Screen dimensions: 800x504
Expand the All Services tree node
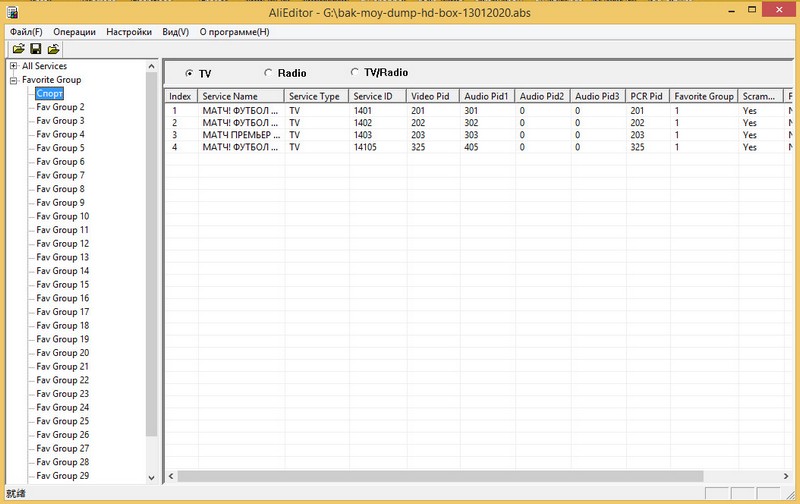[x=14, y=66]
